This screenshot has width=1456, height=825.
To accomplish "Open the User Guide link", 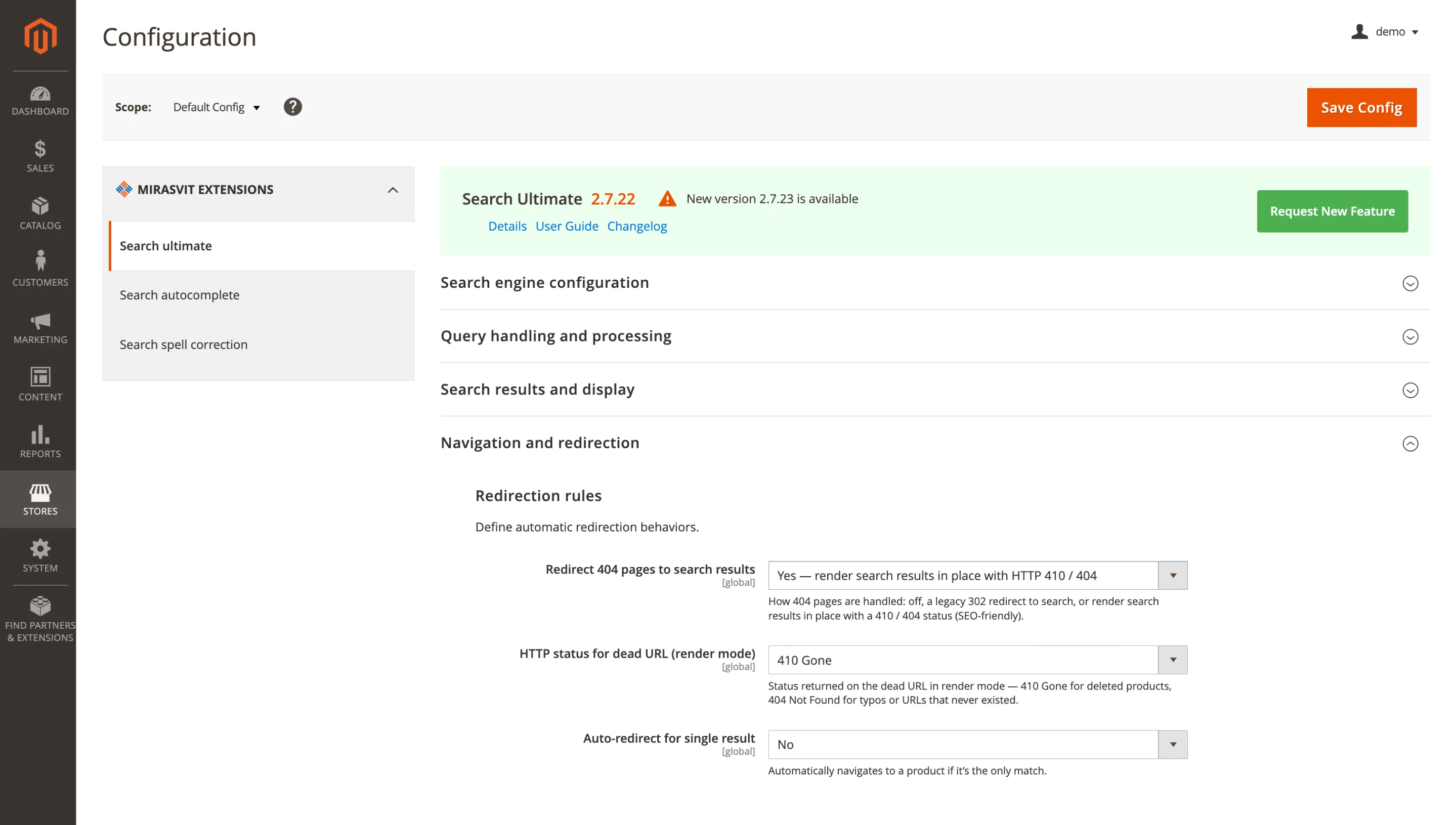I will click(x=567, y=226).
